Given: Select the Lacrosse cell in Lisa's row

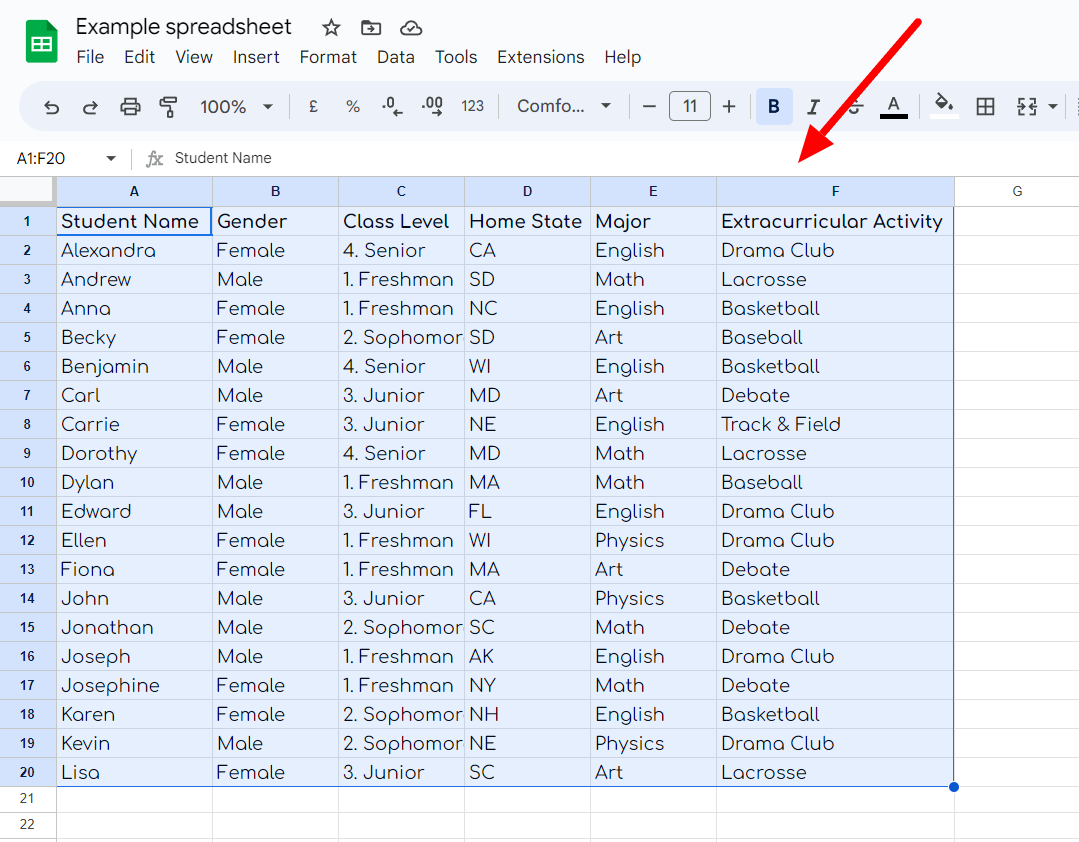Looking at the screenshot, I should click(835, 773).
